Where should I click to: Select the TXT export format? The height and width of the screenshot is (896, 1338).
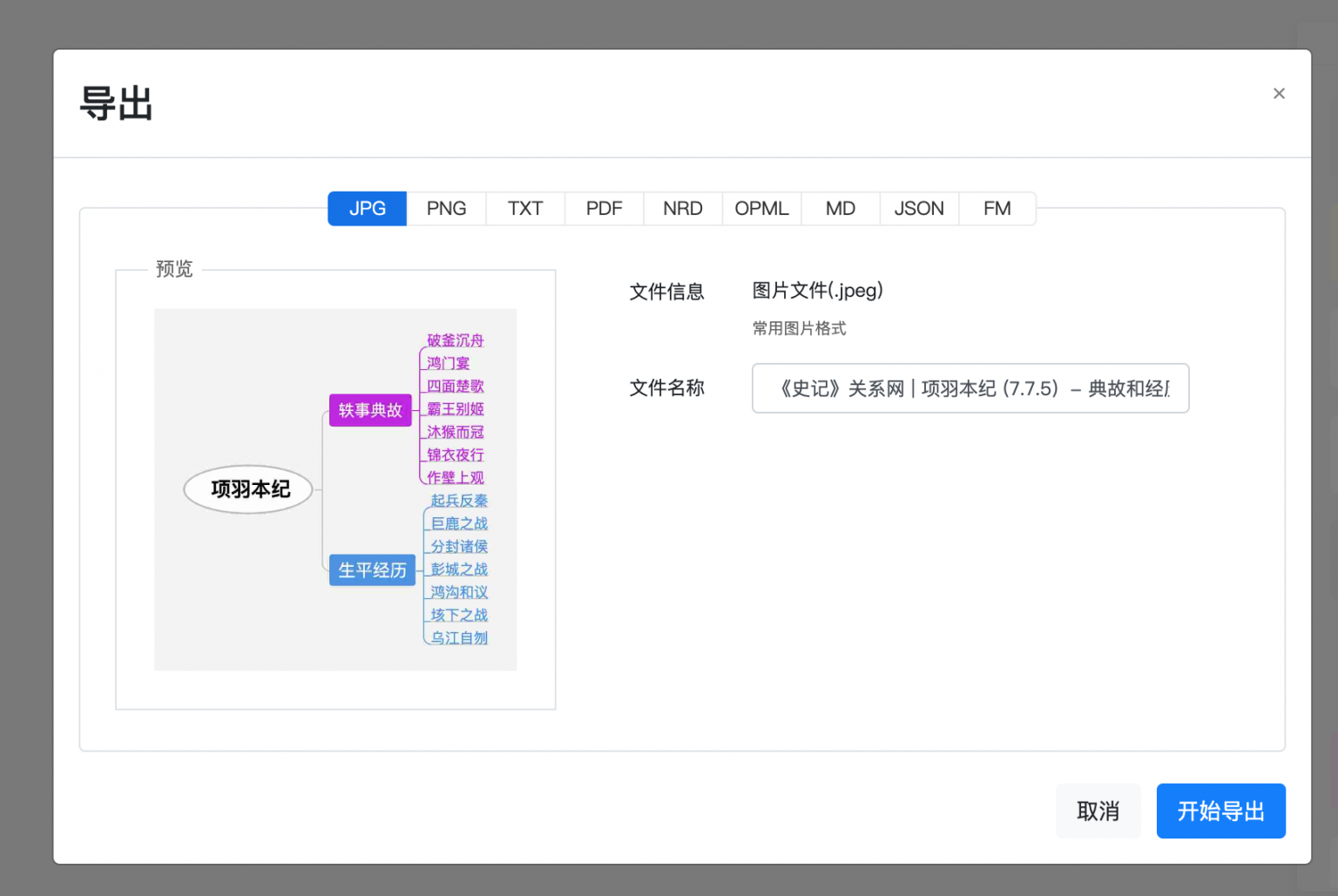[524, 208]
